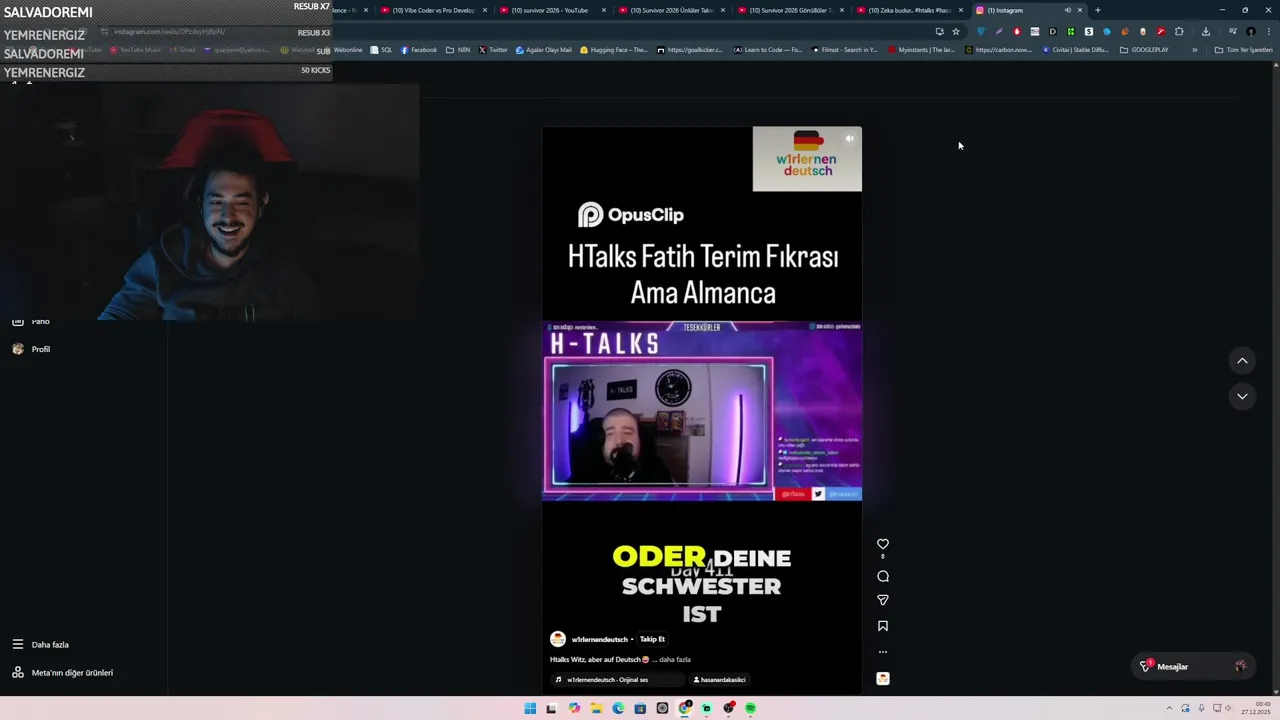
Task: Open Tüm Yer İşaretleri folder
Action: [x=1243, y=50]
